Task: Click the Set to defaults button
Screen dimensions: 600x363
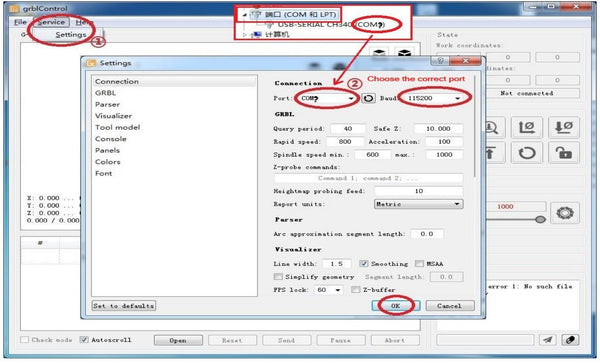Action: pos(124,306)
